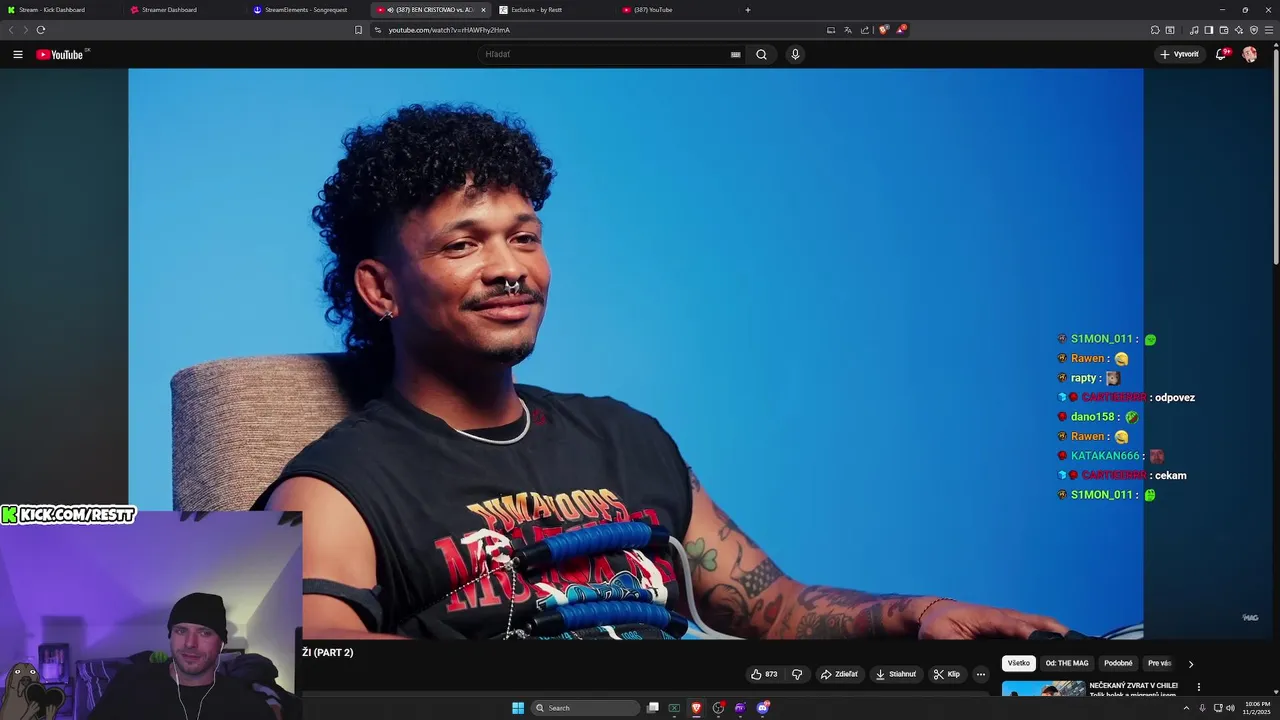Click the Vytvoriť create button

point(1180,54)
